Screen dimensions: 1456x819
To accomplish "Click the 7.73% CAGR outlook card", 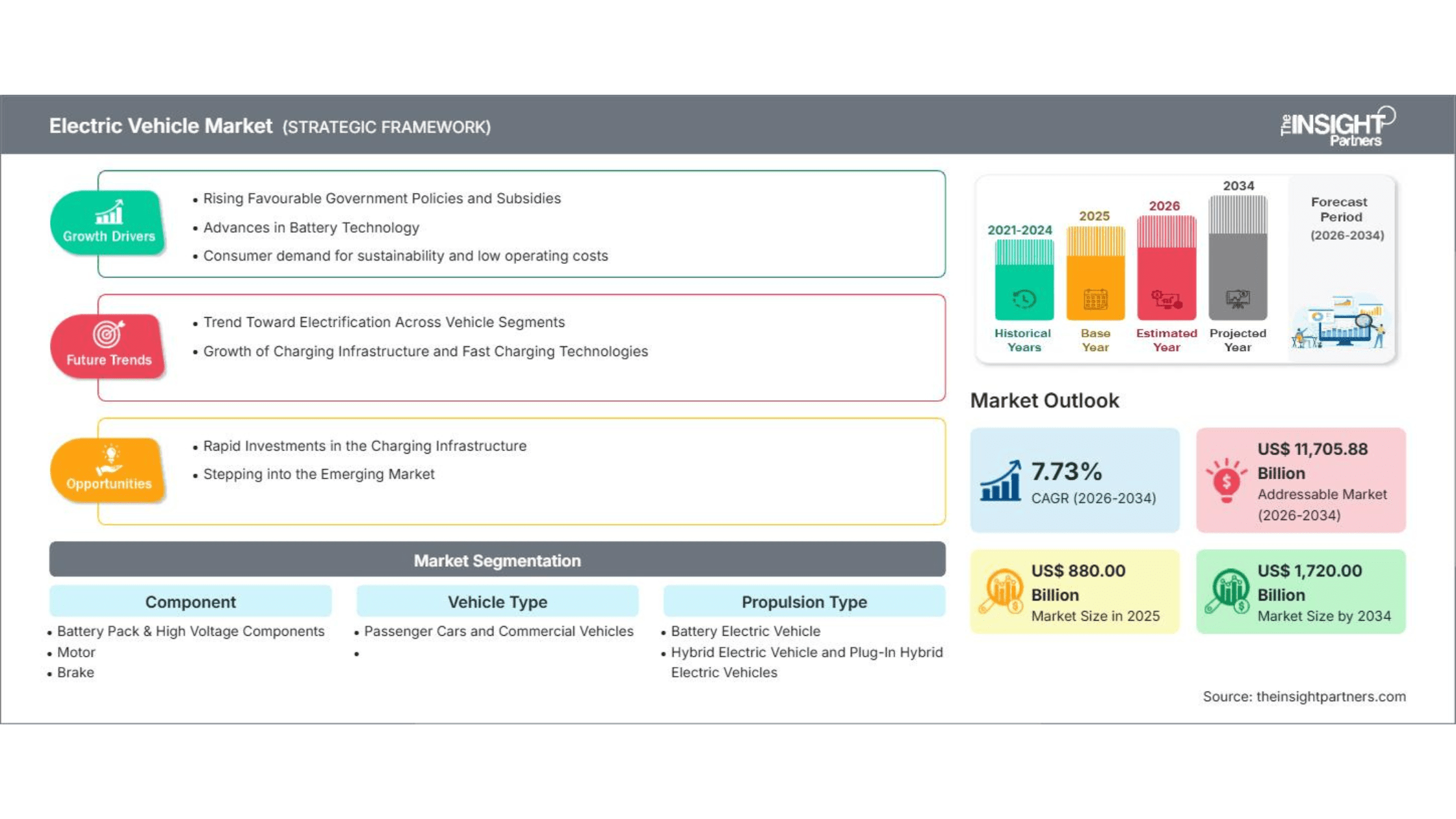I will 1074,480.
